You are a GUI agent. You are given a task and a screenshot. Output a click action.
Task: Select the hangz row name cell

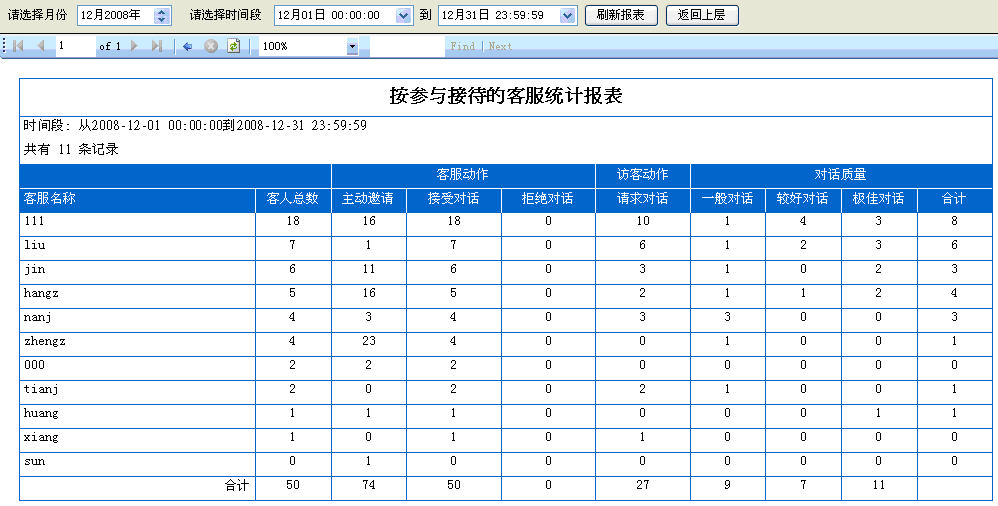137,293
